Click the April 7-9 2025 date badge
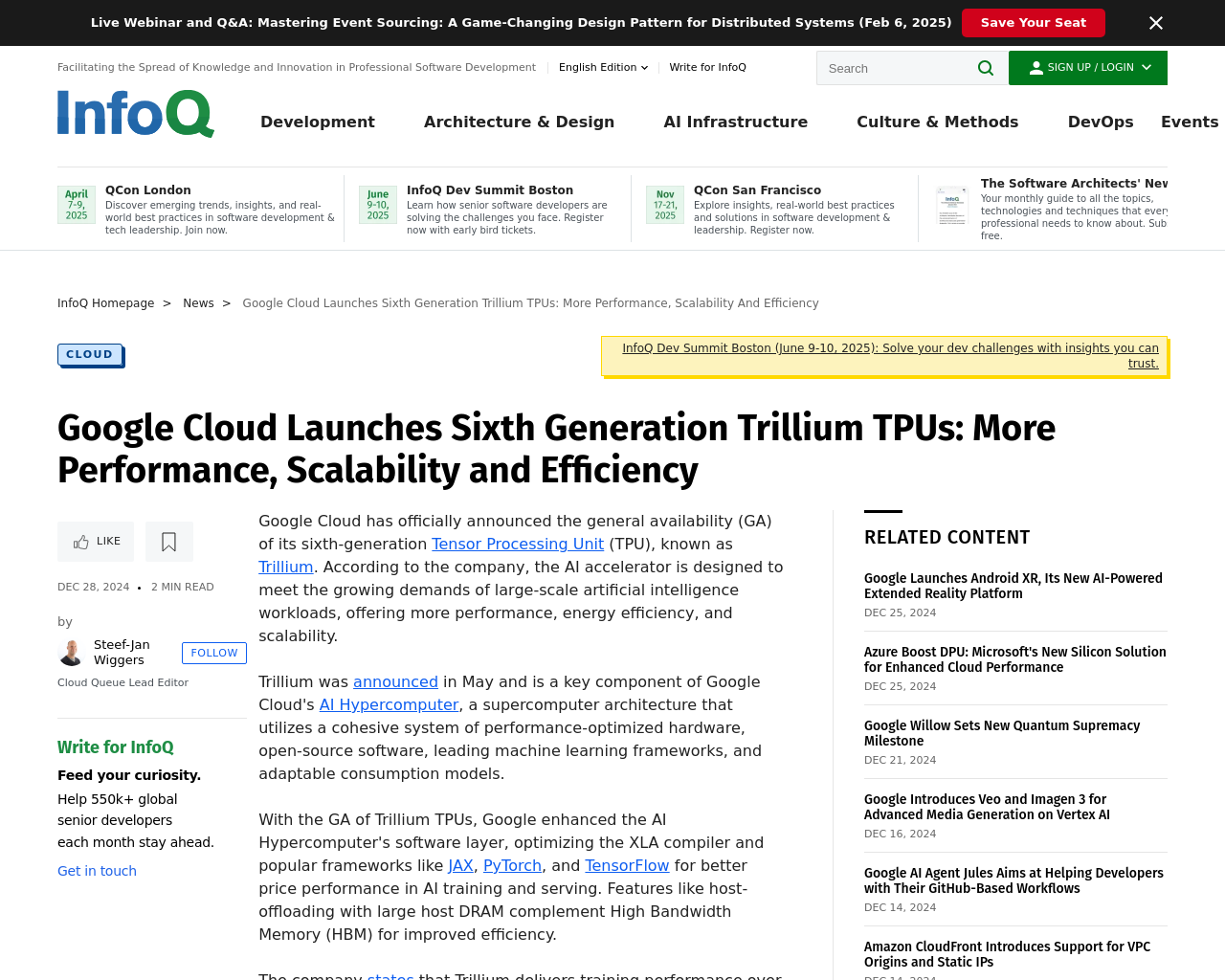The height and width of the screenshot is (980, 1225). [77, 205]
